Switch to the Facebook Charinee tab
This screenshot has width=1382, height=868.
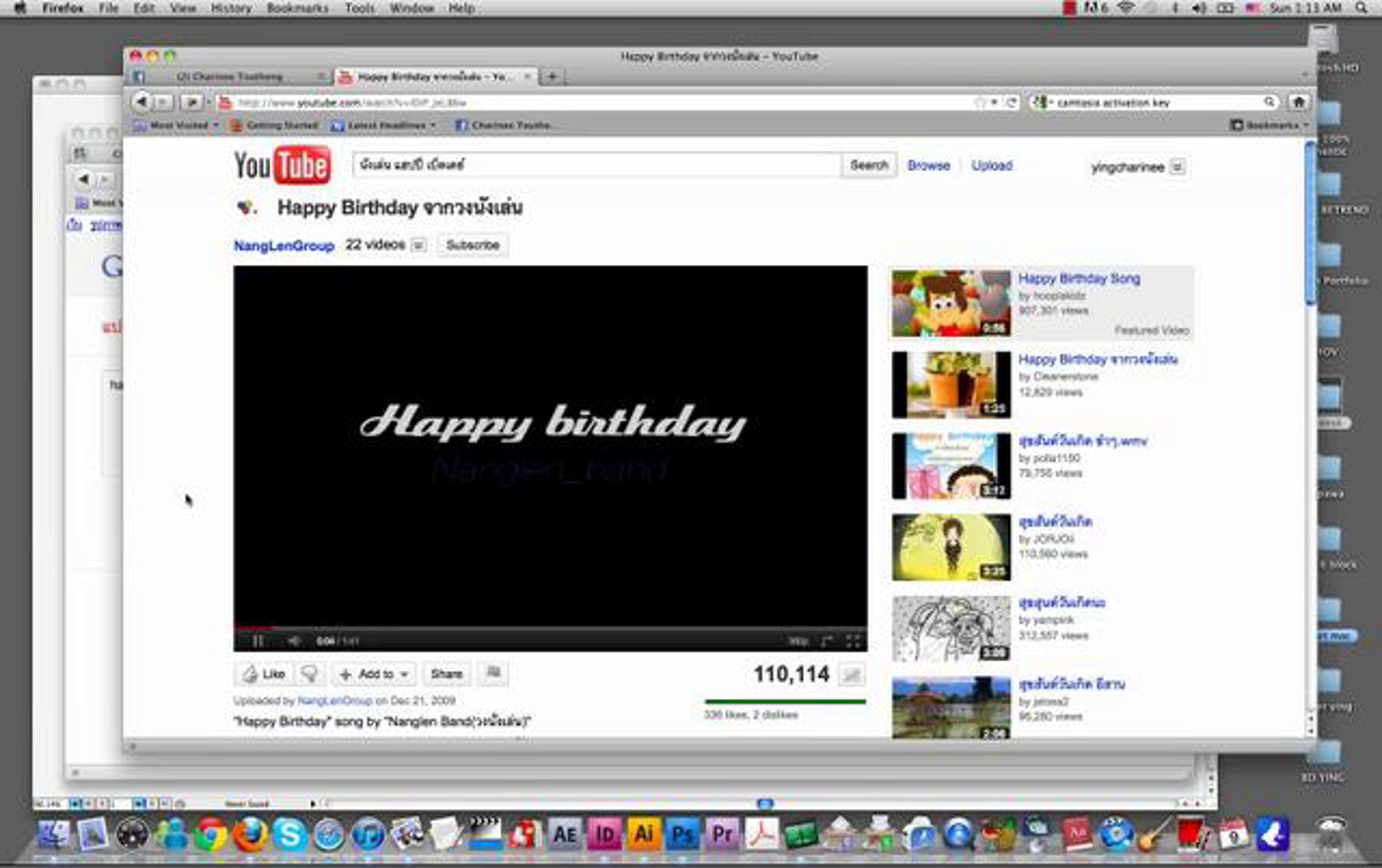pyautogui.click(x=229, y=77)
